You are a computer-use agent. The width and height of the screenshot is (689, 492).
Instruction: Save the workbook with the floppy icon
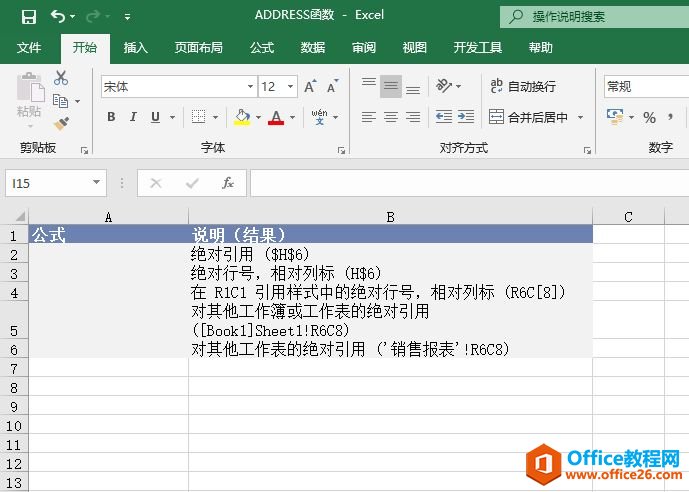29,17
